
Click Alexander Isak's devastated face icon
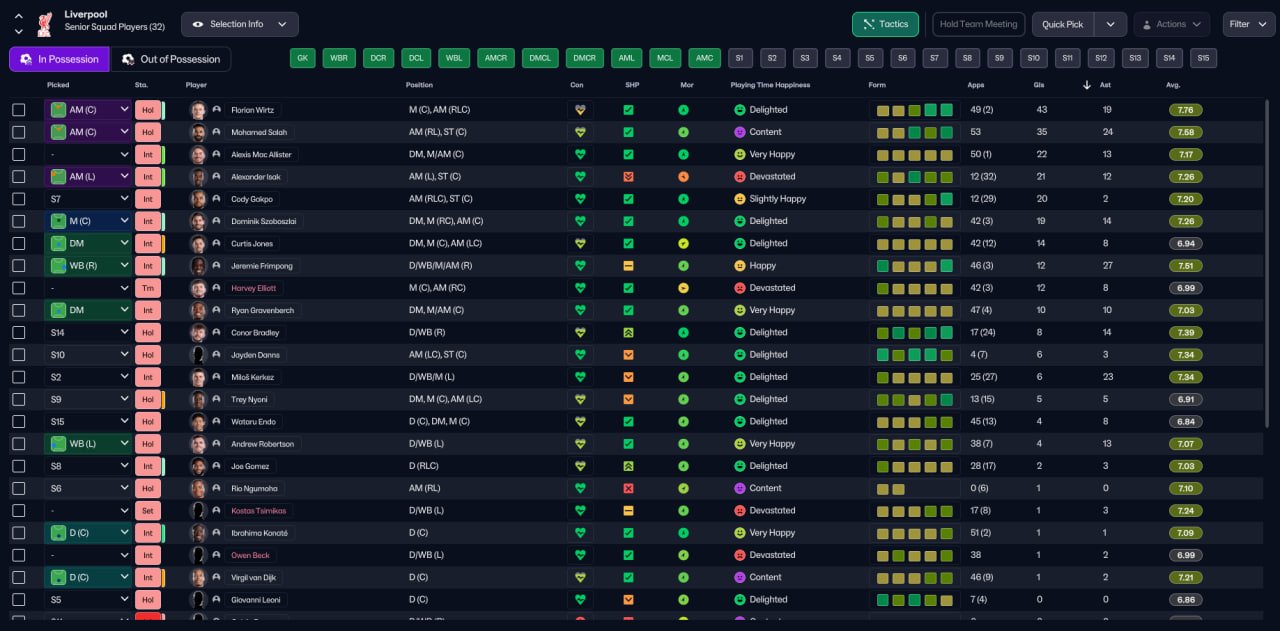(740, 176)
